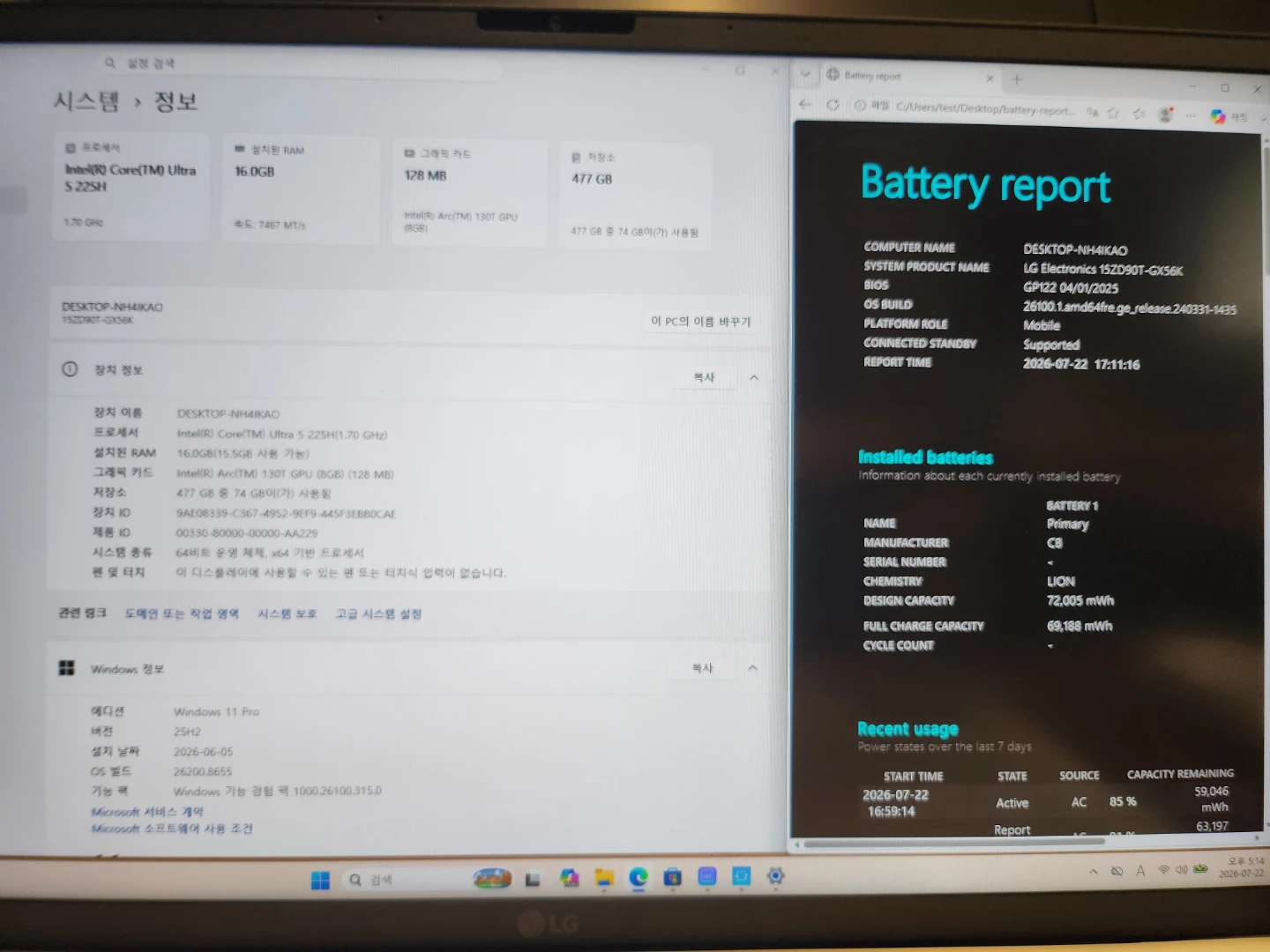
Task: Click the Recent usage heading
Action: pyautogui.click(x=908, y=729)
